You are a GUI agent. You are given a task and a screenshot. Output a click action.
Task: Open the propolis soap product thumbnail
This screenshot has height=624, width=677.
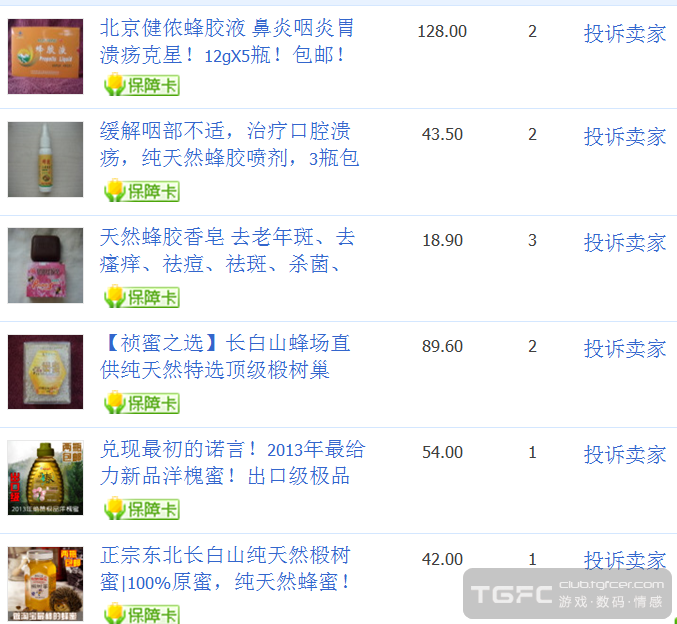[x=45, y=266]
